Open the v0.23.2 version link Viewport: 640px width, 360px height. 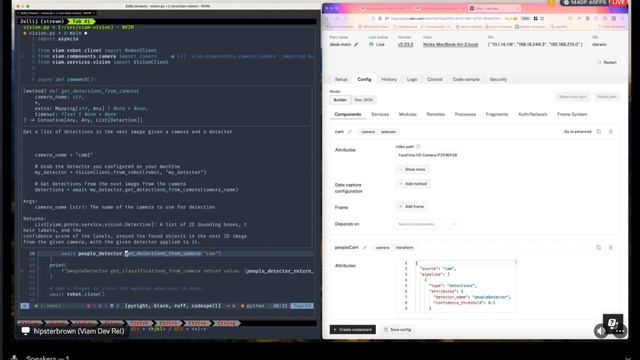click(405, 44)
